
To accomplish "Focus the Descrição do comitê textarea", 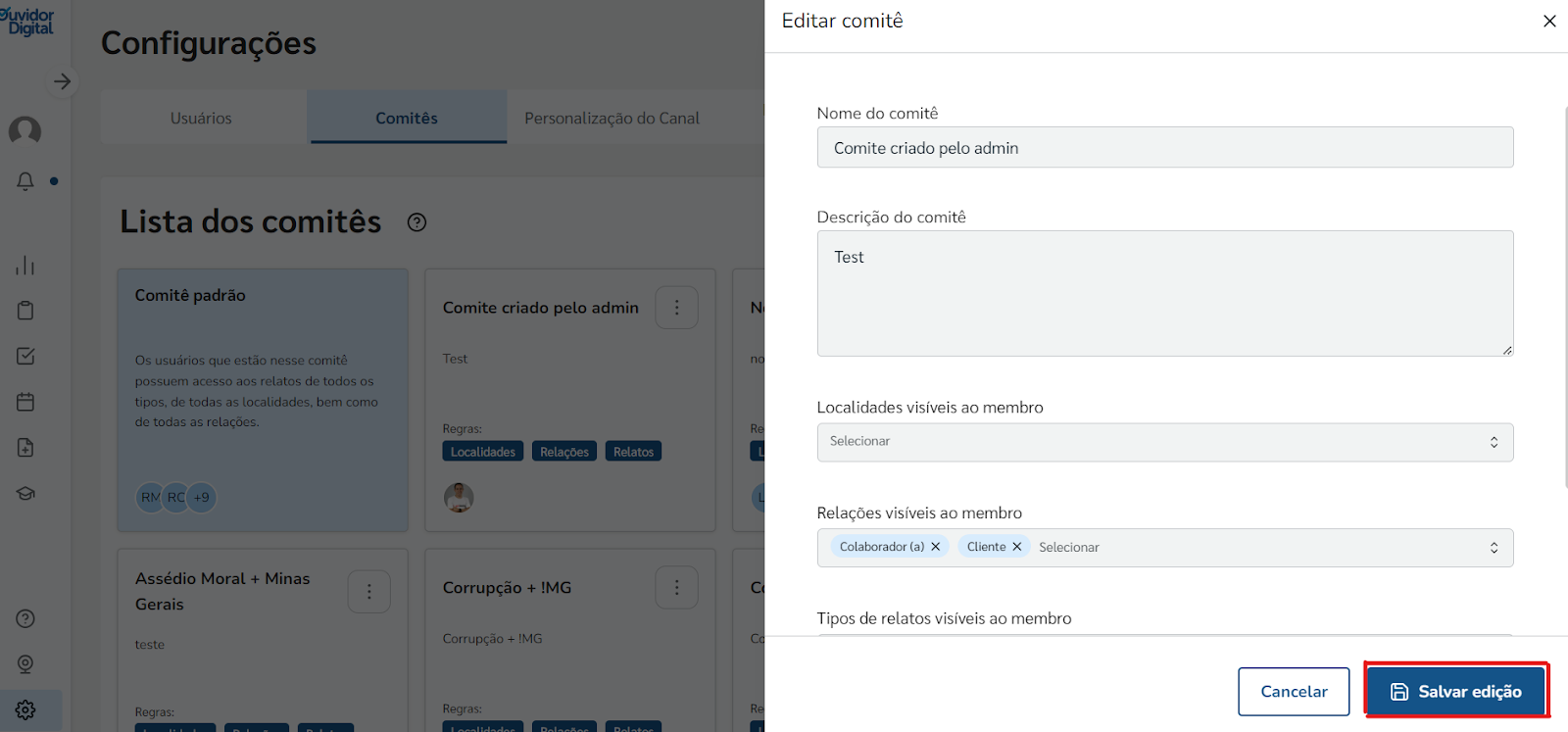I will (x=1165, y=293).
